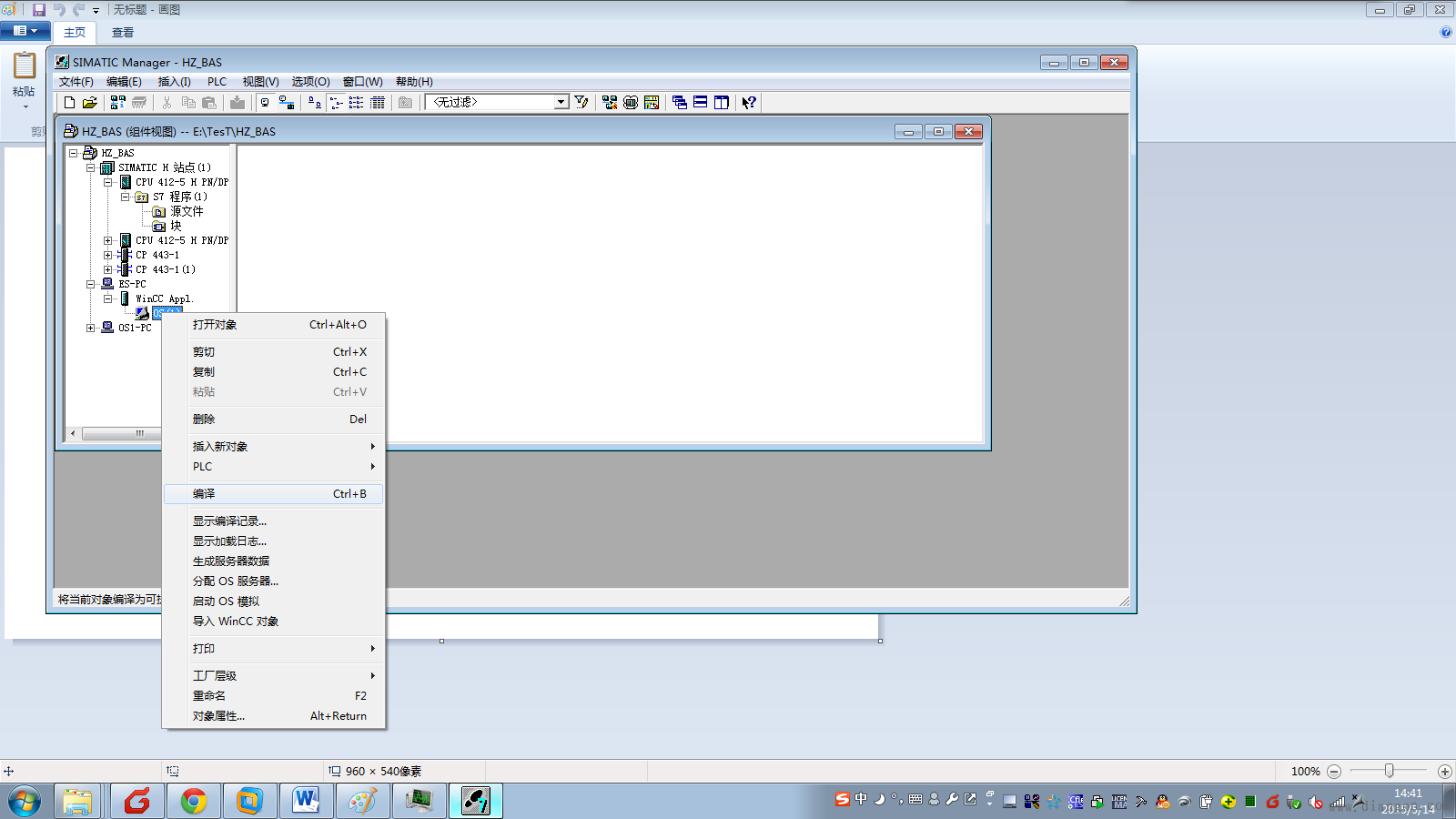
Task: Click the toolbar icon left of Cascade windows
Action: pyautogui.click(x=652, y=103)
